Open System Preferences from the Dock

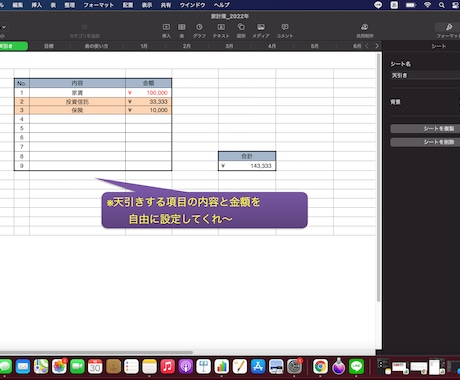tap(295, 367)
